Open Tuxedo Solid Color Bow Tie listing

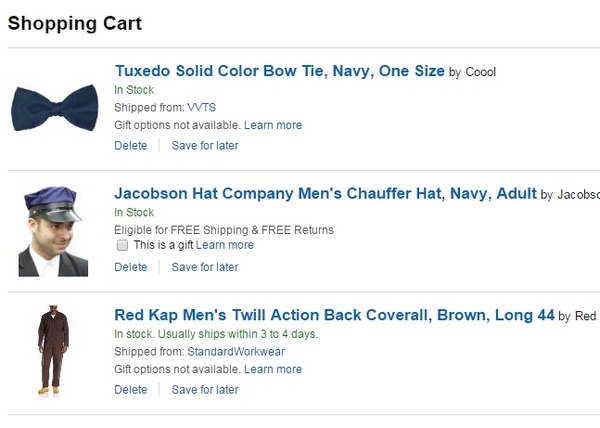280,71
